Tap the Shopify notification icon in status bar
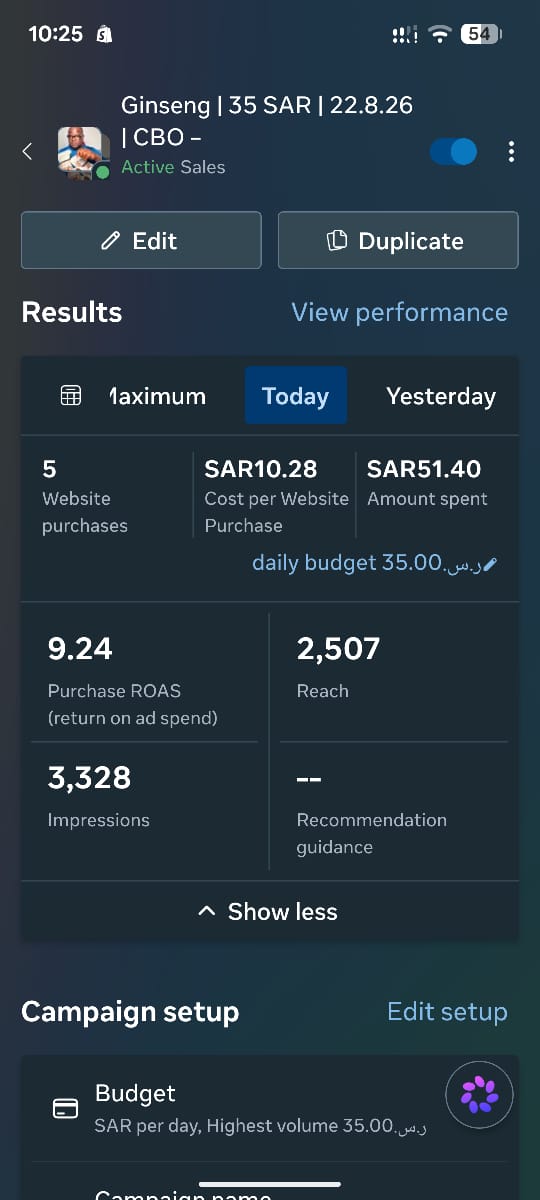Viewport: 540px width, 1200px height. point(105,34)
